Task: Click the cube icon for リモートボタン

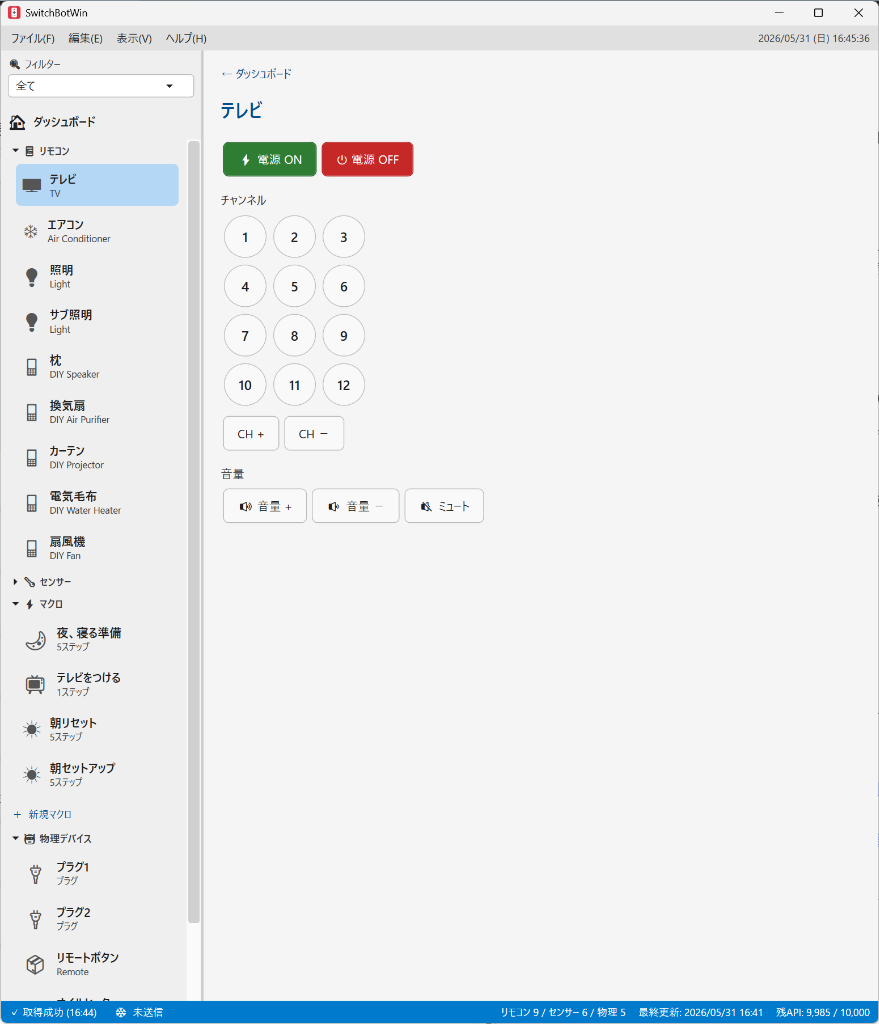Action: click(35, 965)
